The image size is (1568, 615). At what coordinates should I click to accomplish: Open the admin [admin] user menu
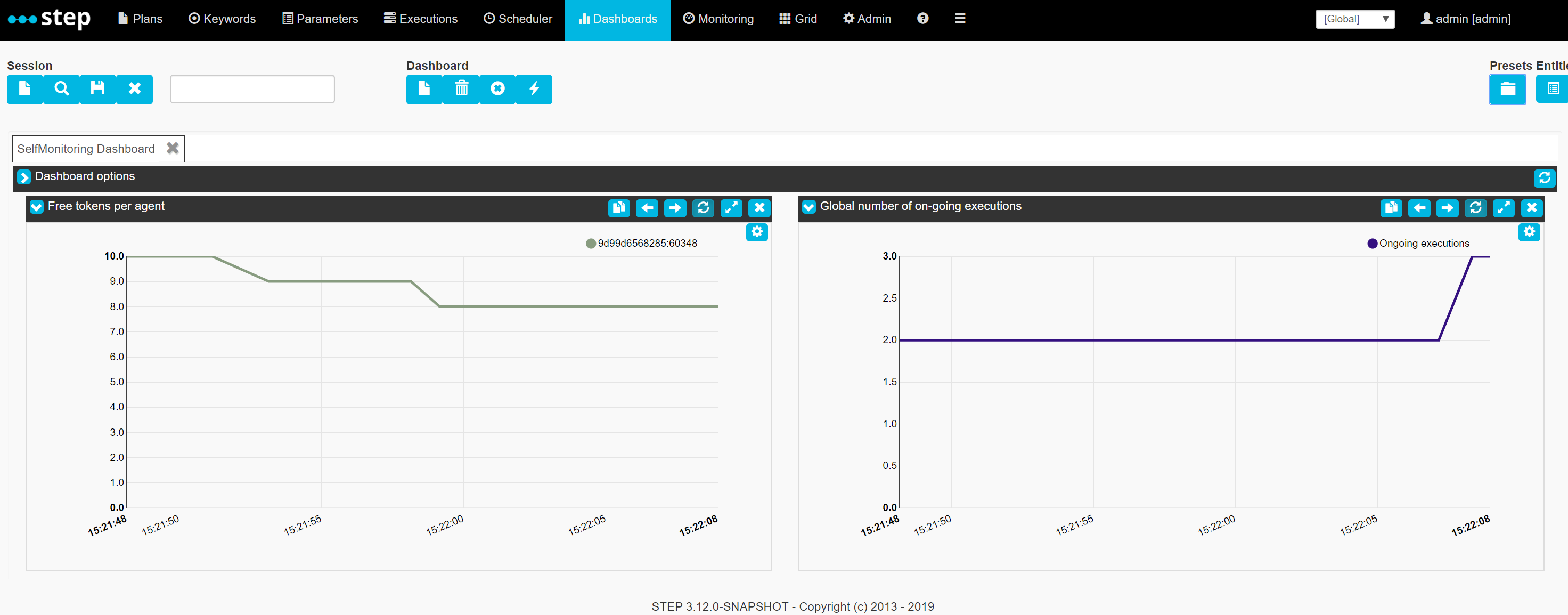[x=1466, y=19]
